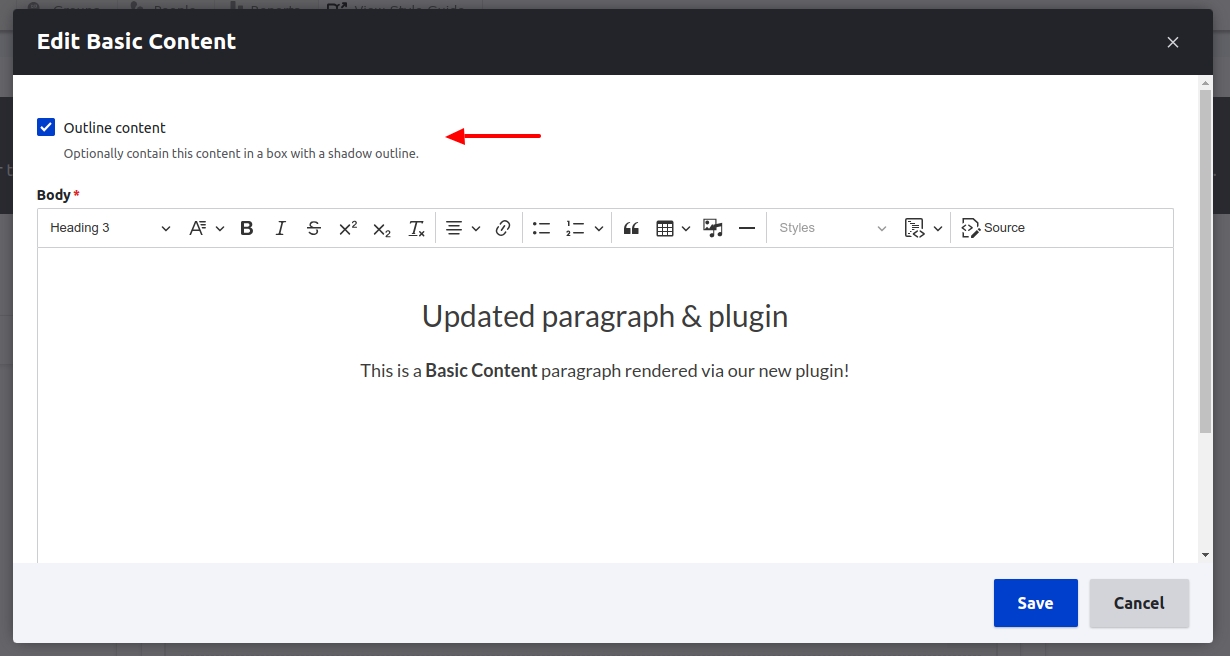Image resolution: width=1230 pixels, height=656 pixels.
Task: Remove formatting with the Tx icon
Action: coord(416,227)
